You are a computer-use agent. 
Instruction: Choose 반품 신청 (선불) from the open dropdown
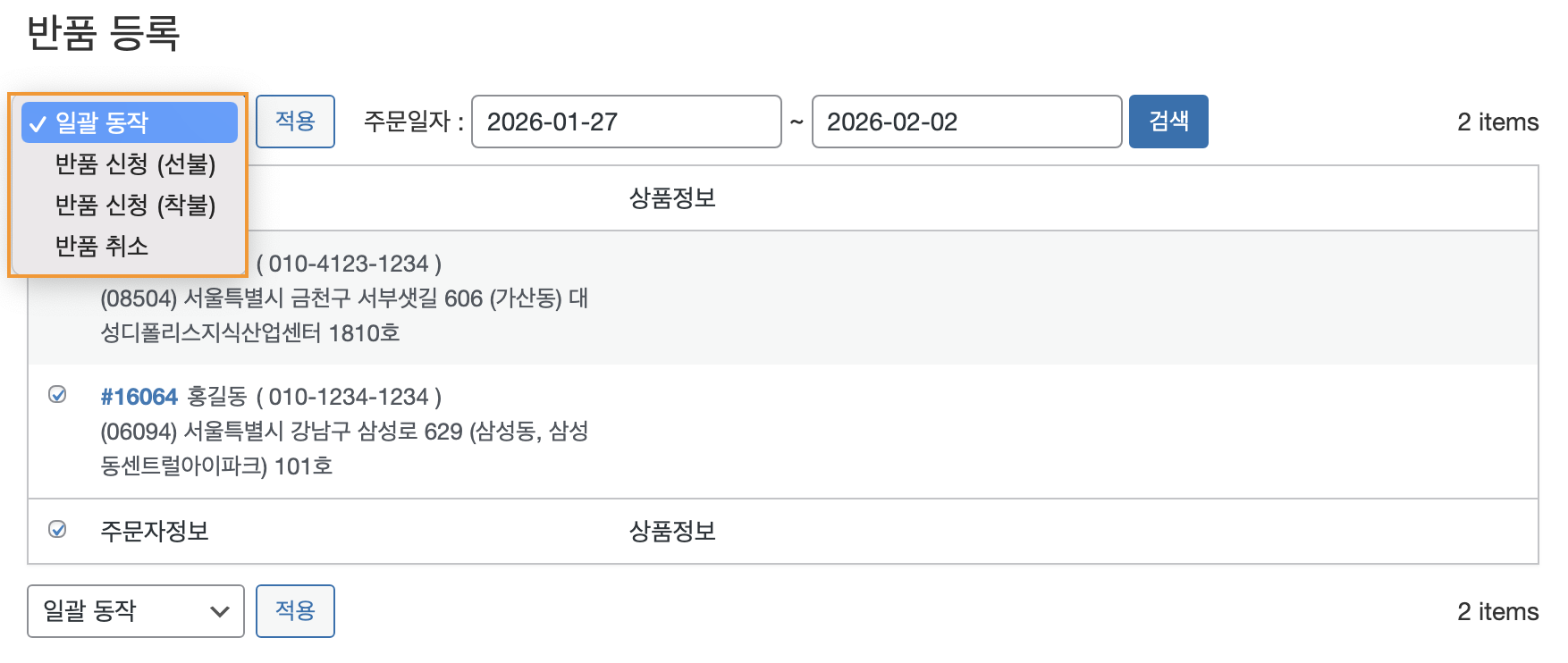point(135,164)
